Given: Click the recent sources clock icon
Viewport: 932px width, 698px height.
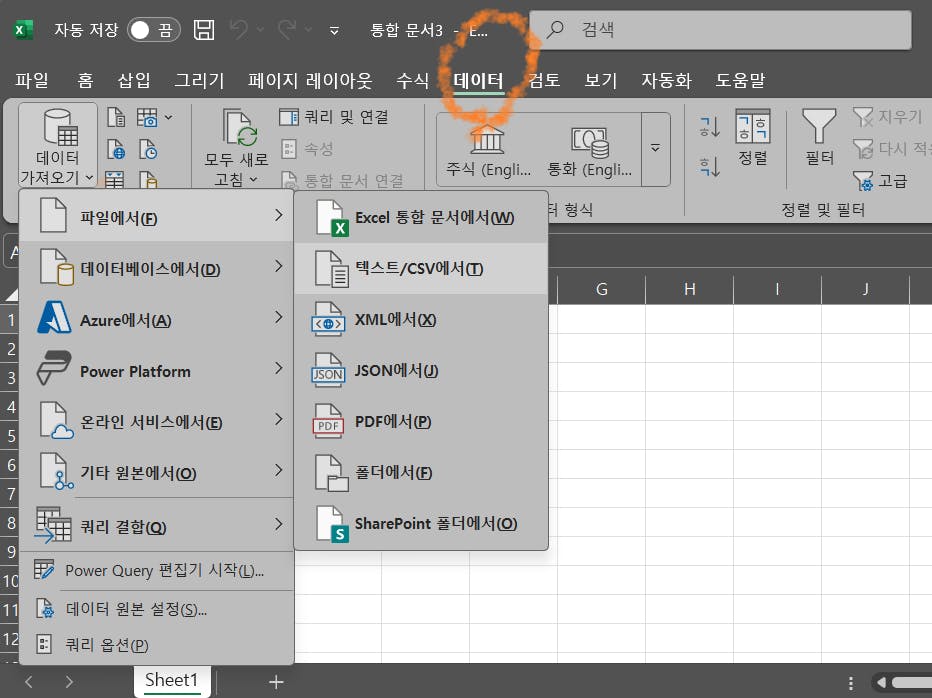Looking at the screenshot, I should (147, 149).
